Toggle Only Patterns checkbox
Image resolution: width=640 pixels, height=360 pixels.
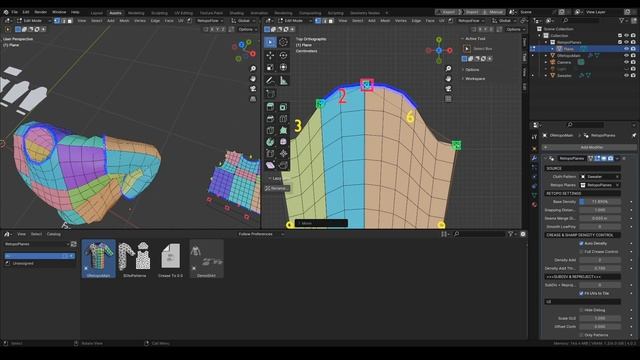click(581, 335)
